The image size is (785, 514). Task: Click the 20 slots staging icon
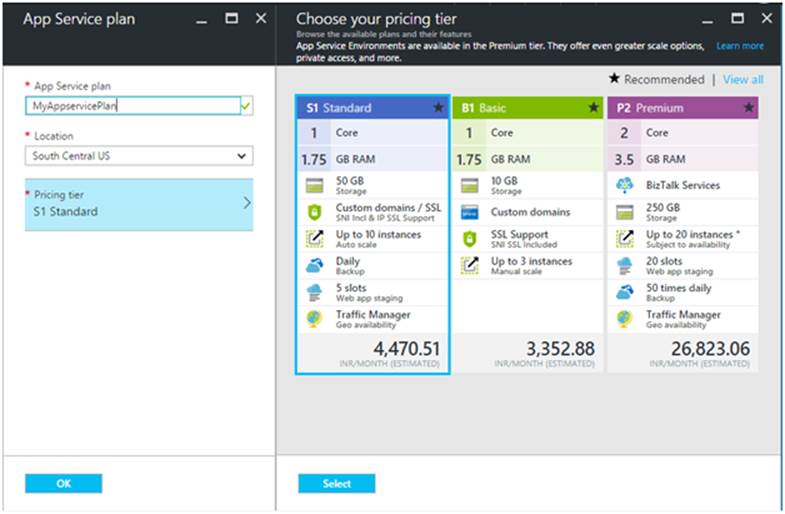625,266
